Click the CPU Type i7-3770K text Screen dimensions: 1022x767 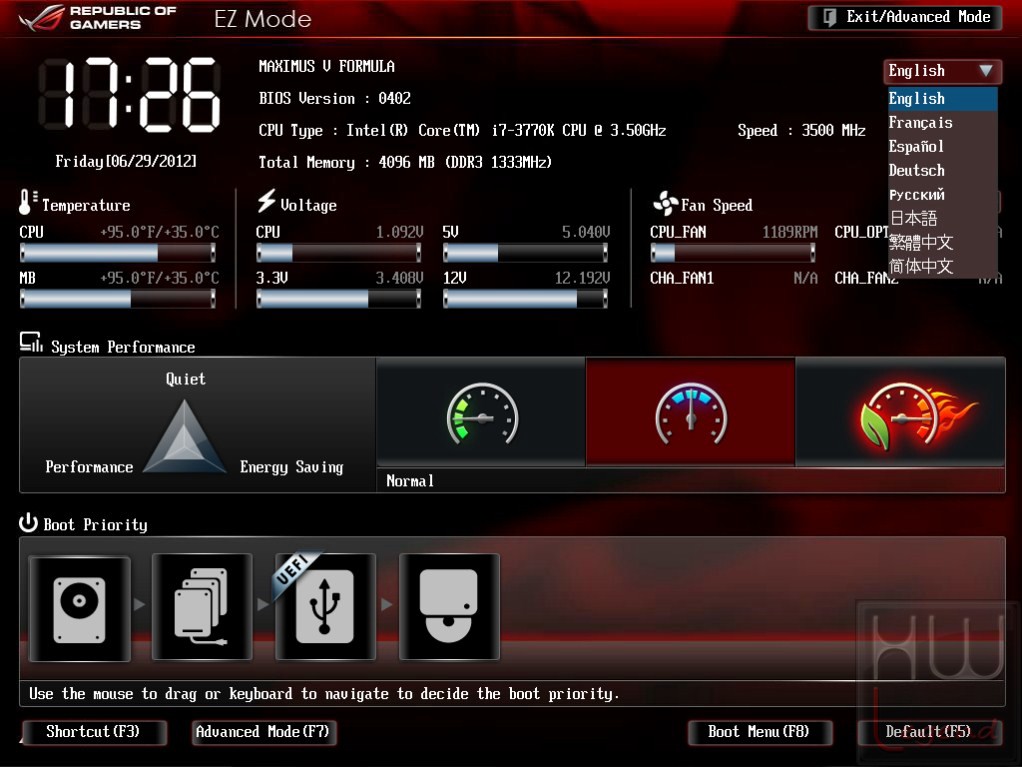pos(462,130)
